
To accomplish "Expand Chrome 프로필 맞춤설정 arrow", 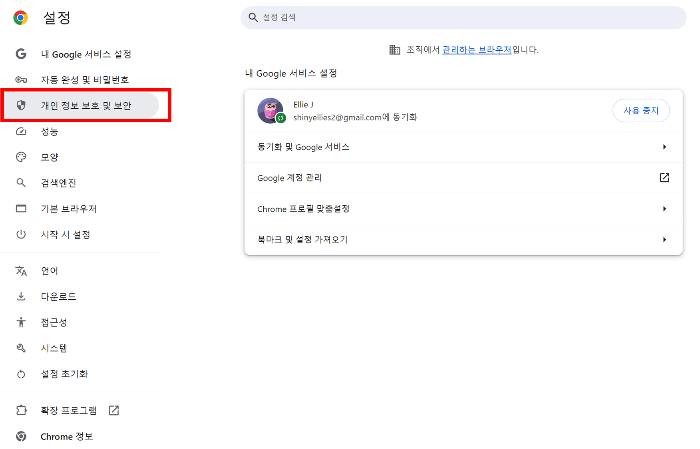I will coord(664,209).
